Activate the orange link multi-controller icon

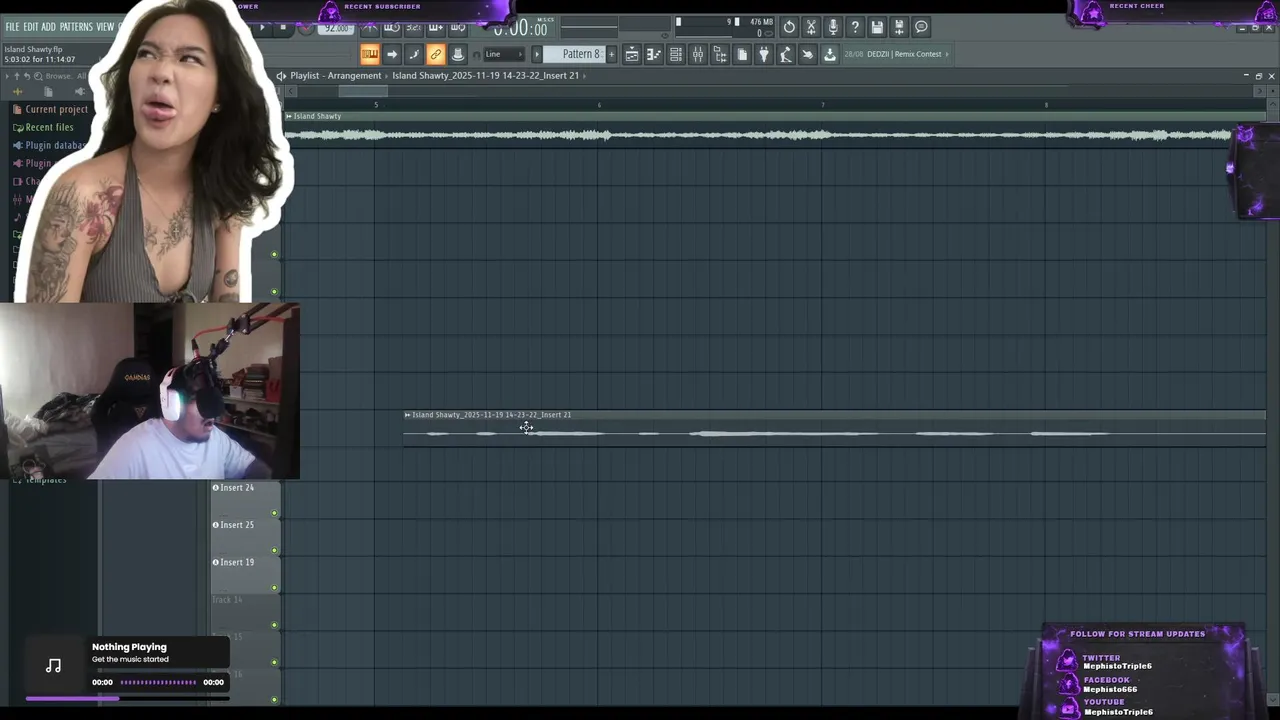pyautogui.click(x=436, y=54)
